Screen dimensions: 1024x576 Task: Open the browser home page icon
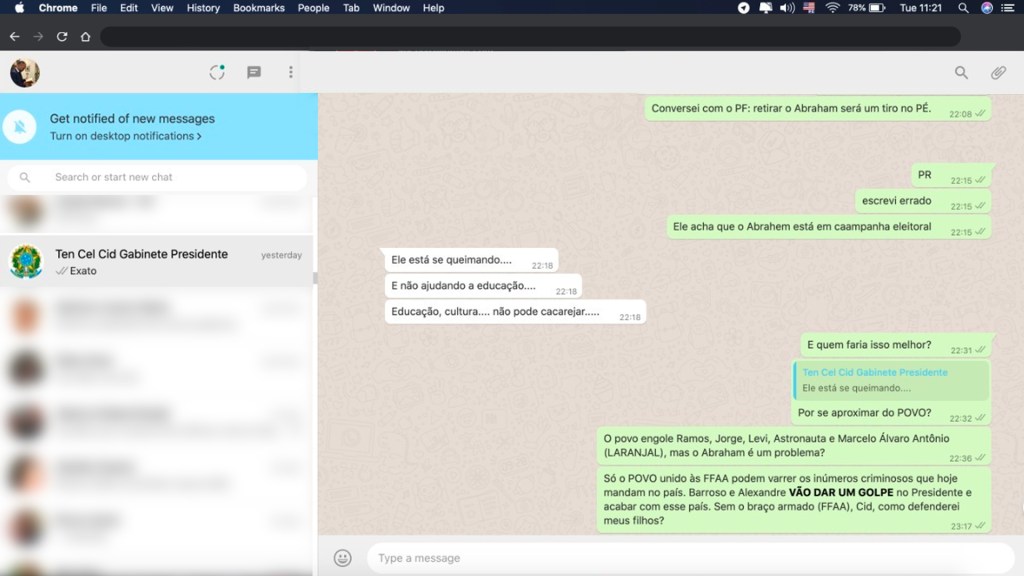86,36
